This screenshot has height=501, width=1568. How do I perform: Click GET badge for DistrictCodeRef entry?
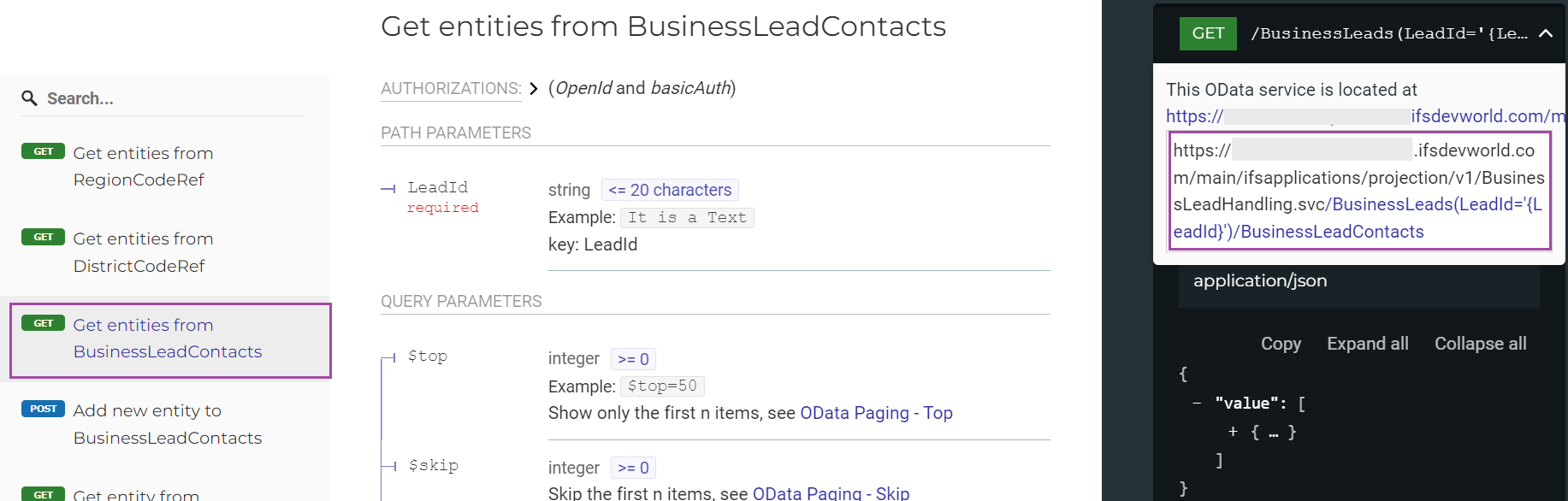pos(43,237)
